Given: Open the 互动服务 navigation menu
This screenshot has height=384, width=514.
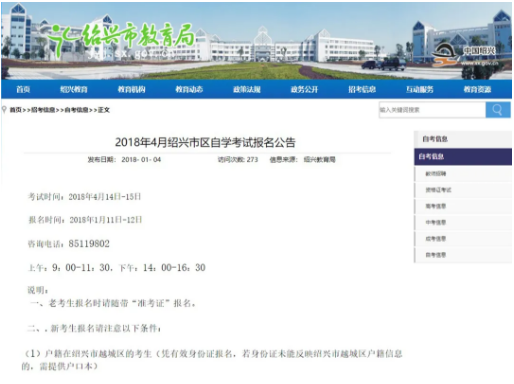Looking at the screenshot, I should (420, 89).
